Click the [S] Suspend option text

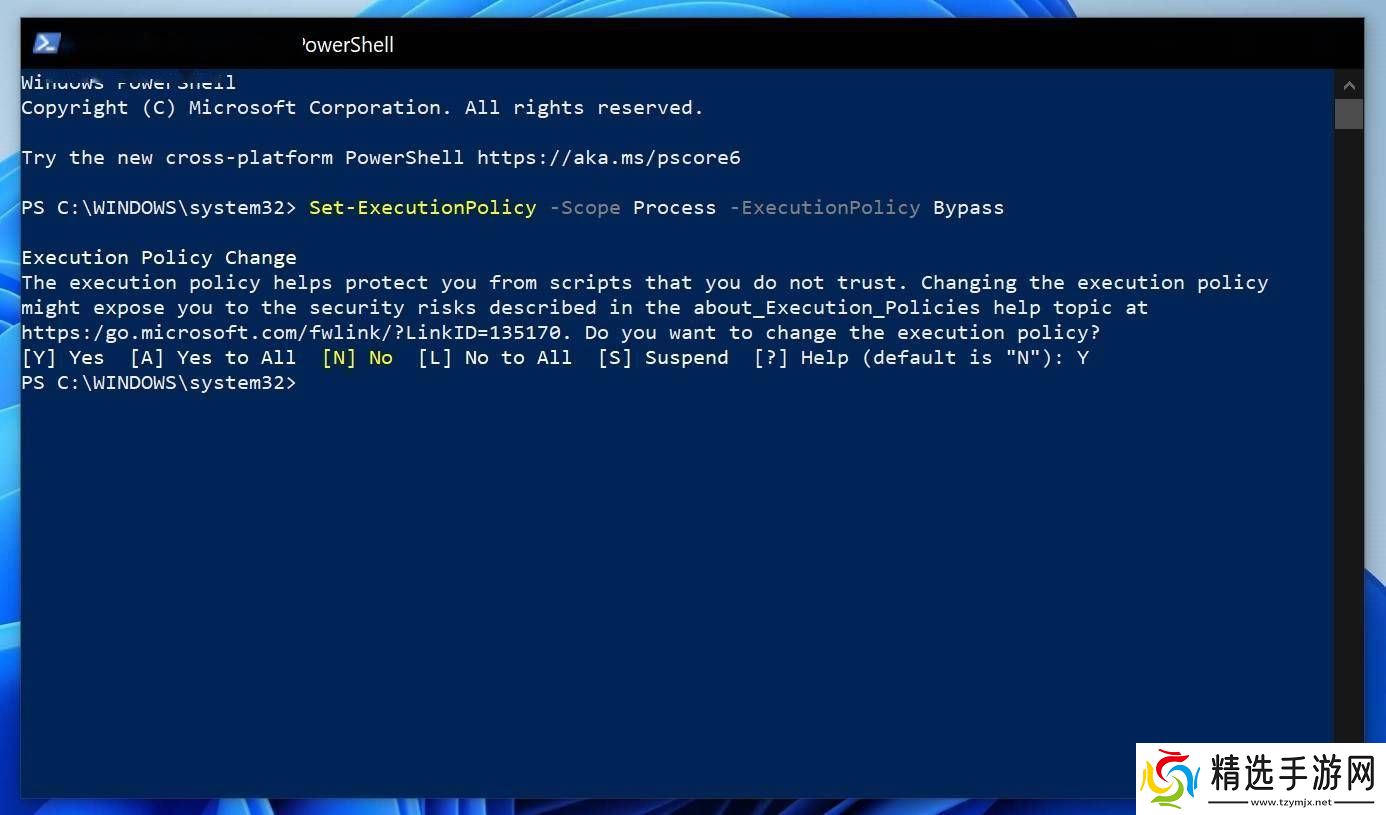663,358
